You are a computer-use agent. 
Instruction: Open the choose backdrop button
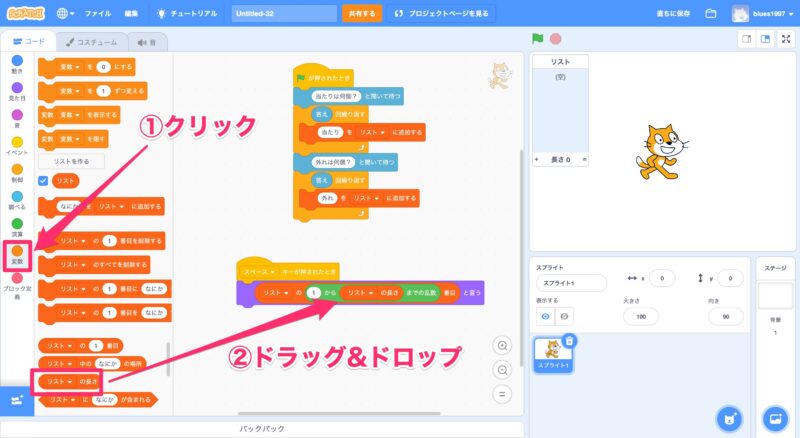[774, 416]
